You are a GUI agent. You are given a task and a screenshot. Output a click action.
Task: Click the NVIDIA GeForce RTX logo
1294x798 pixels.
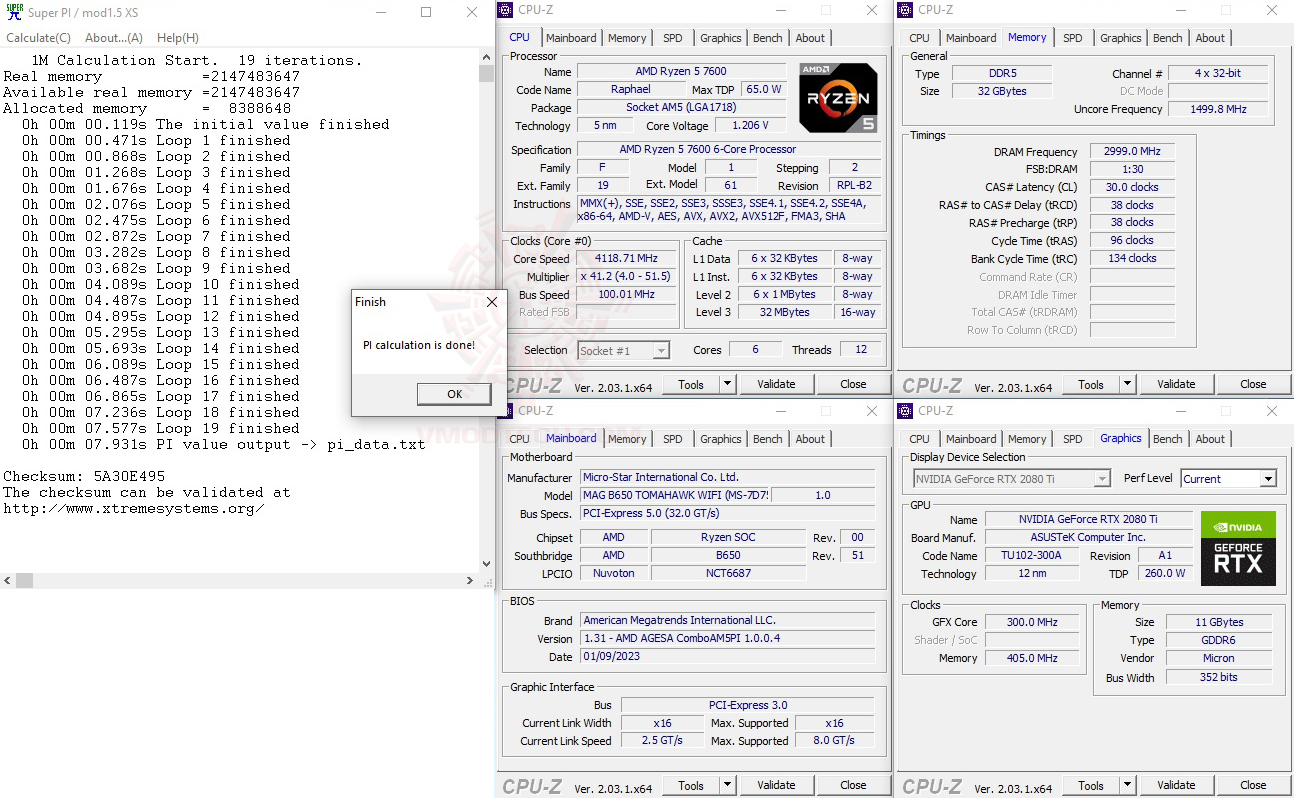pyautogui.click(x=1238, y=549)
